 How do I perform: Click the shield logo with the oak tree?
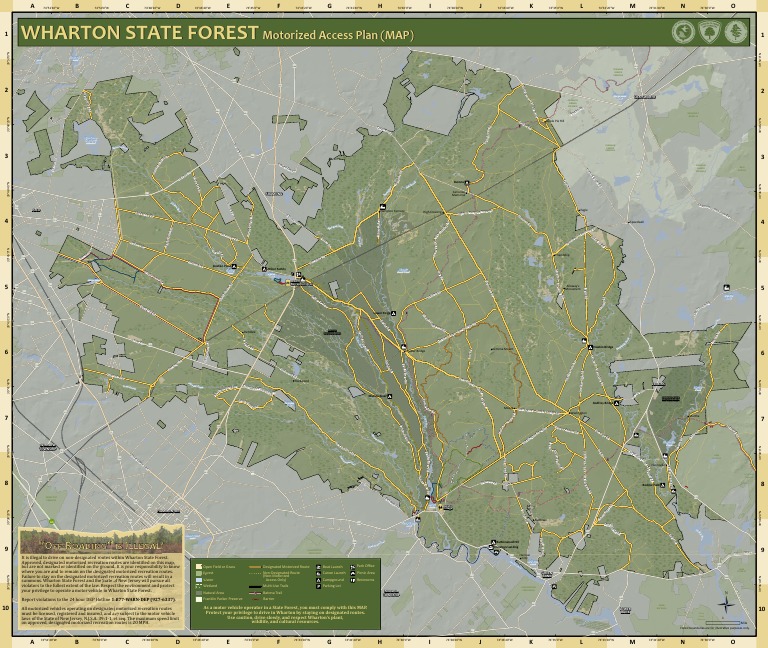pos(709,32)
